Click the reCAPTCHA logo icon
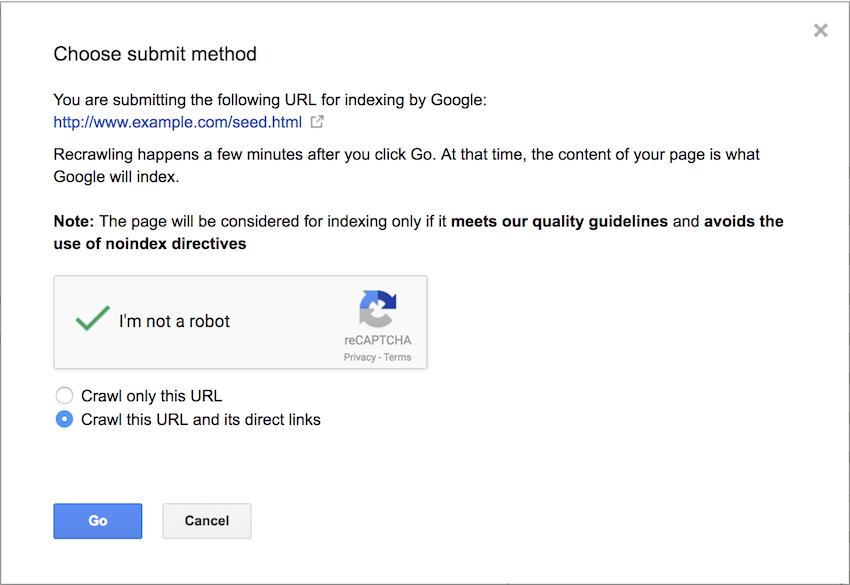Screen dimensions: 850x585 [378, 309]
